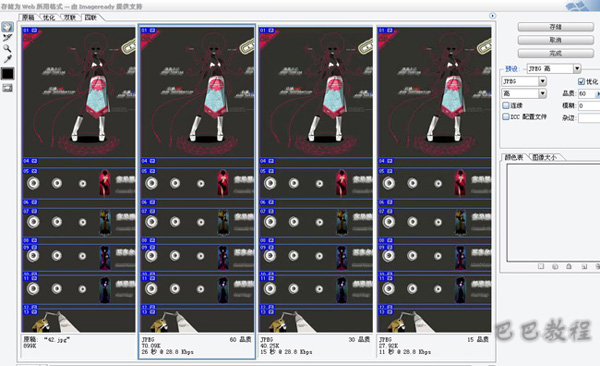Enable the 连续 progressive checkbox
Image resolution: width=600 pixels, height=366 pixels.
point(505,105)
